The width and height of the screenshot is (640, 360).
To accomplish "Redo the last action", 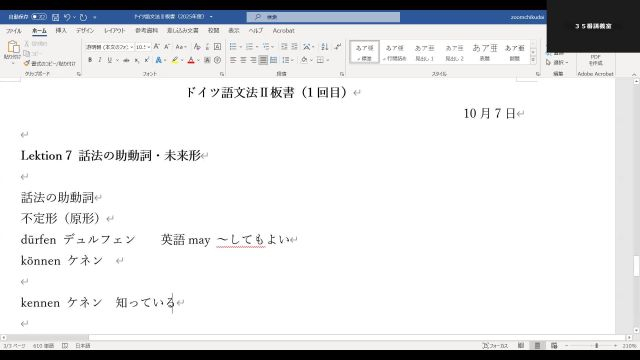I will pos(83,17).
